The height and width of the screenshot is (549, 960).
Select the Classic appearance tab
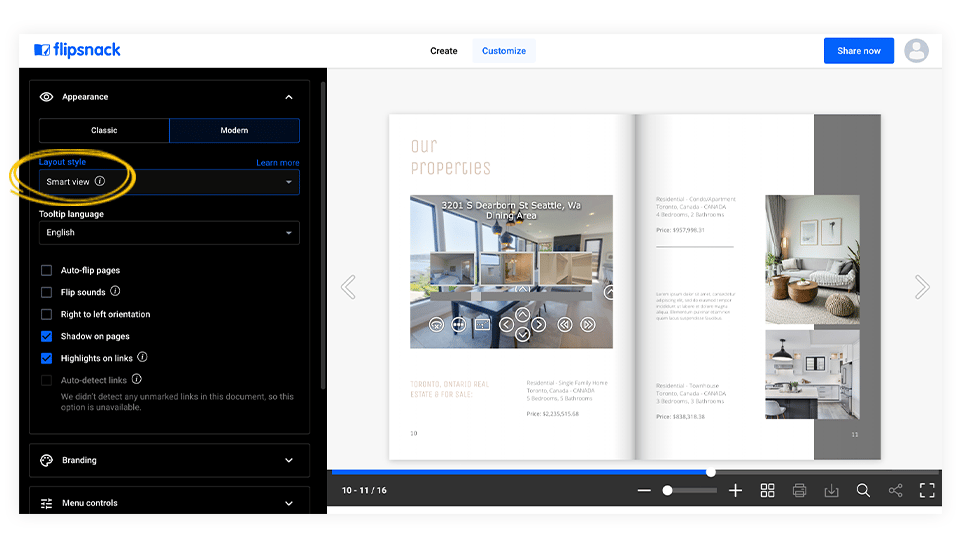coord(104,130)
